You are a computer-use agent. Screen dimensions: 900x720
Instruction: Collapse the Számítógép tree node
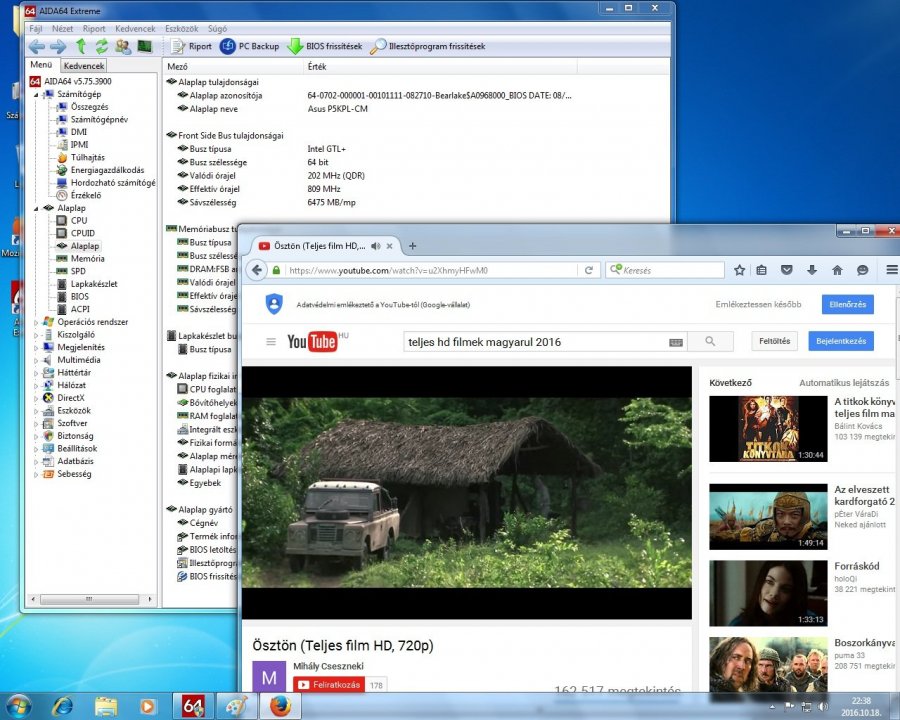click(36, 94)
